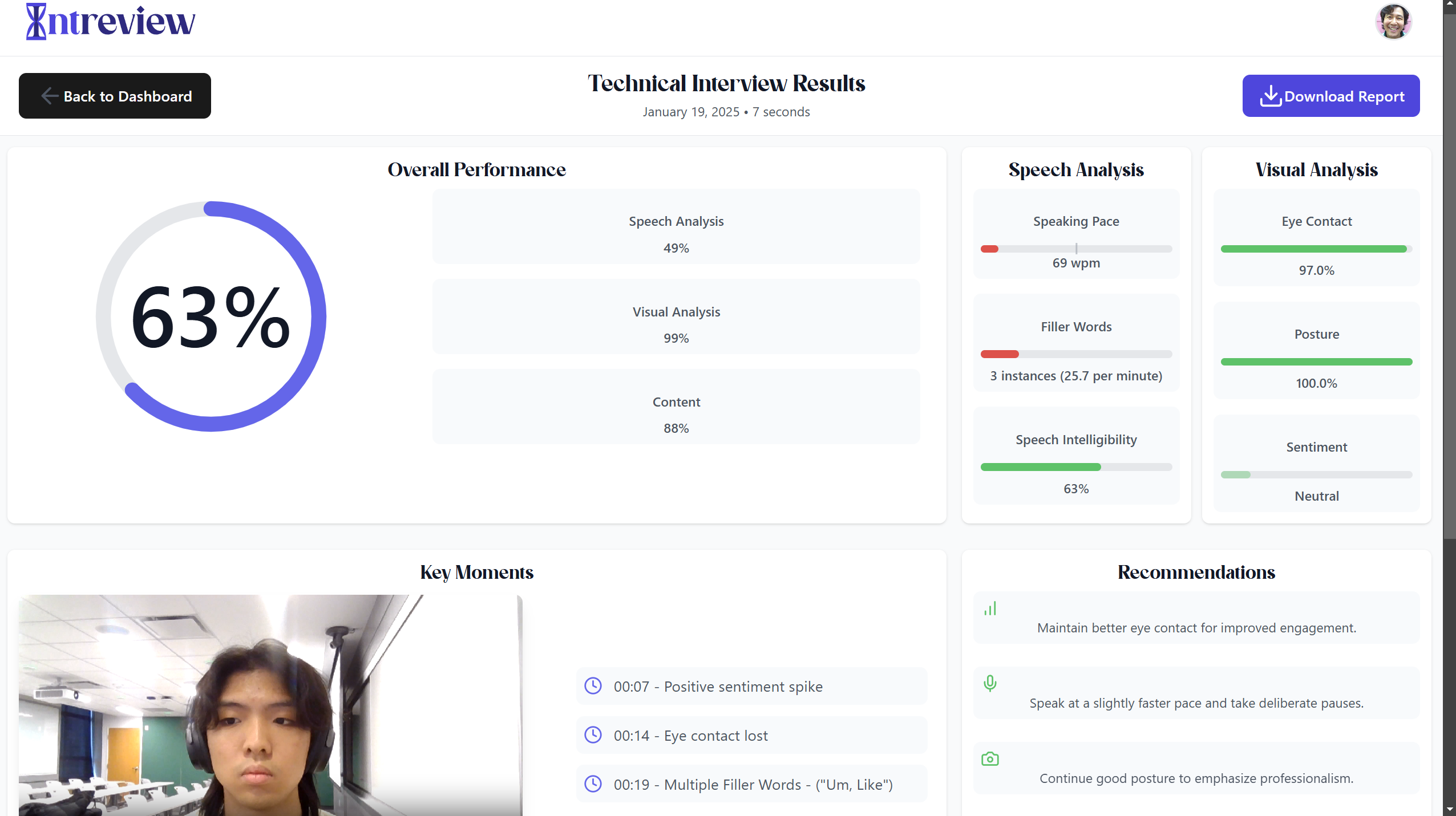This screenshot has width=1456, height=816.
Task: Click the 63% overall score ring
Action: (211, 316)
